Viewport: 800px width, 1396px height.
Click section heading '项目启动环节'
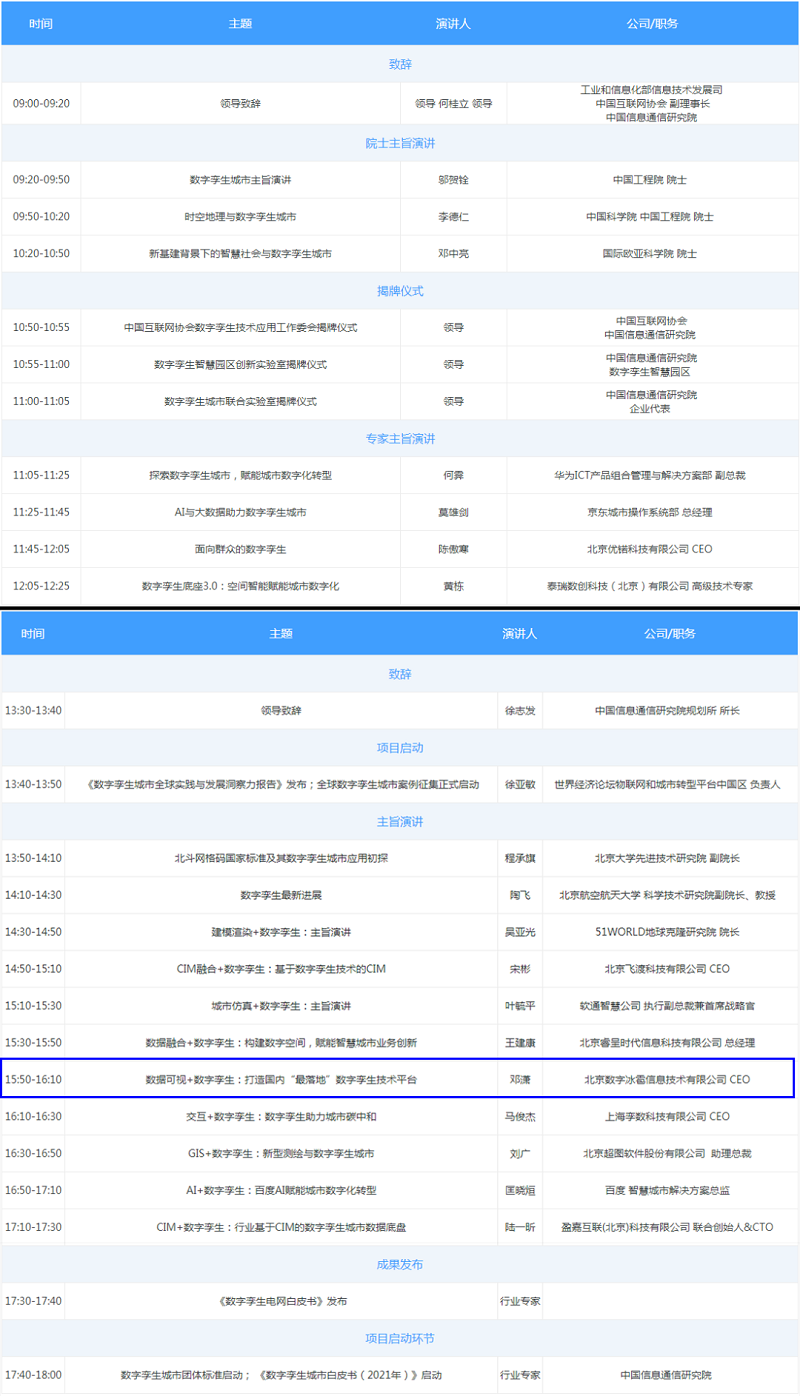click(x=400, y=1339)
